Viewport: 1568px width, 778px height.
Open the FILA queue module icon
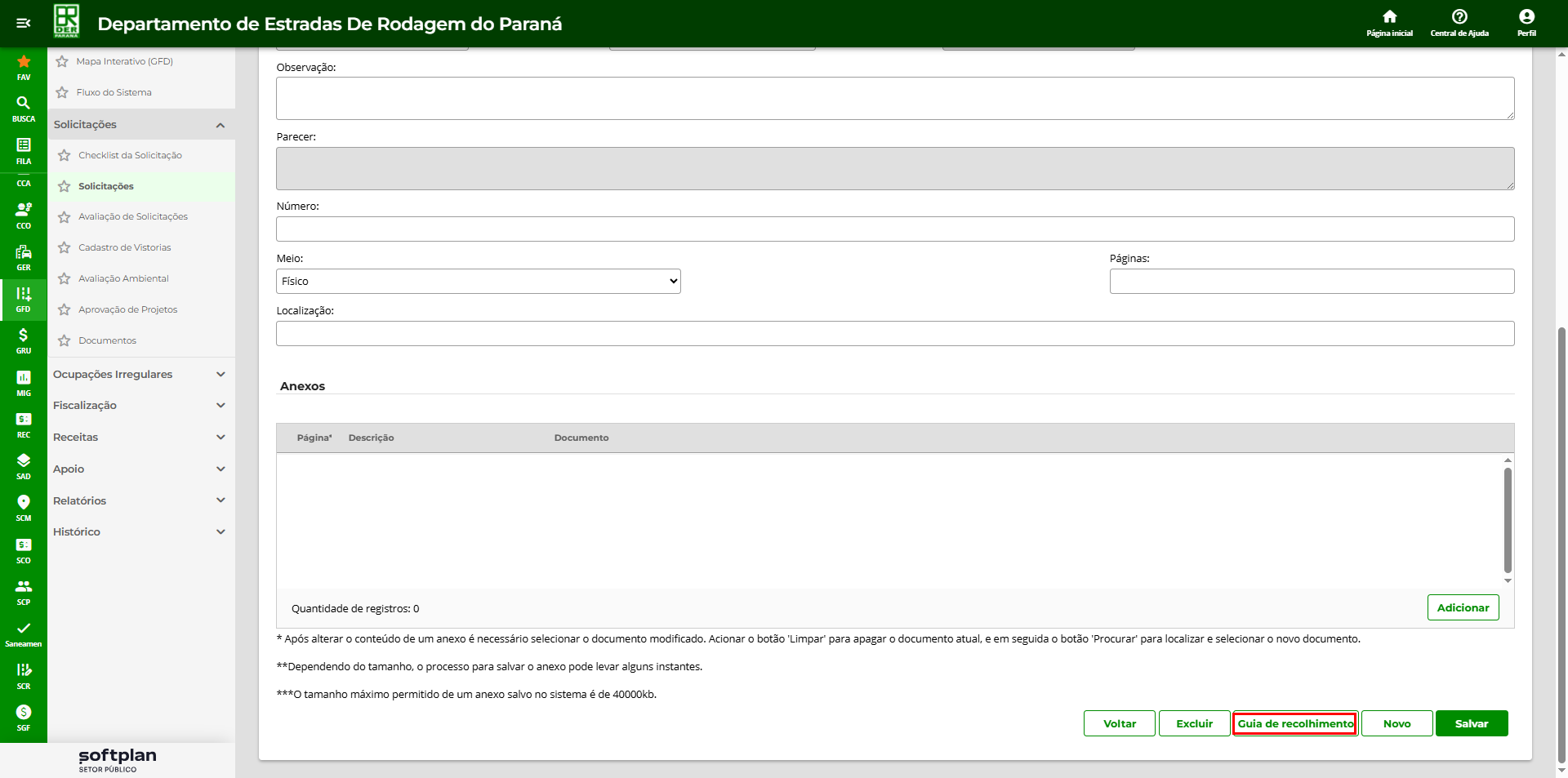24,150
